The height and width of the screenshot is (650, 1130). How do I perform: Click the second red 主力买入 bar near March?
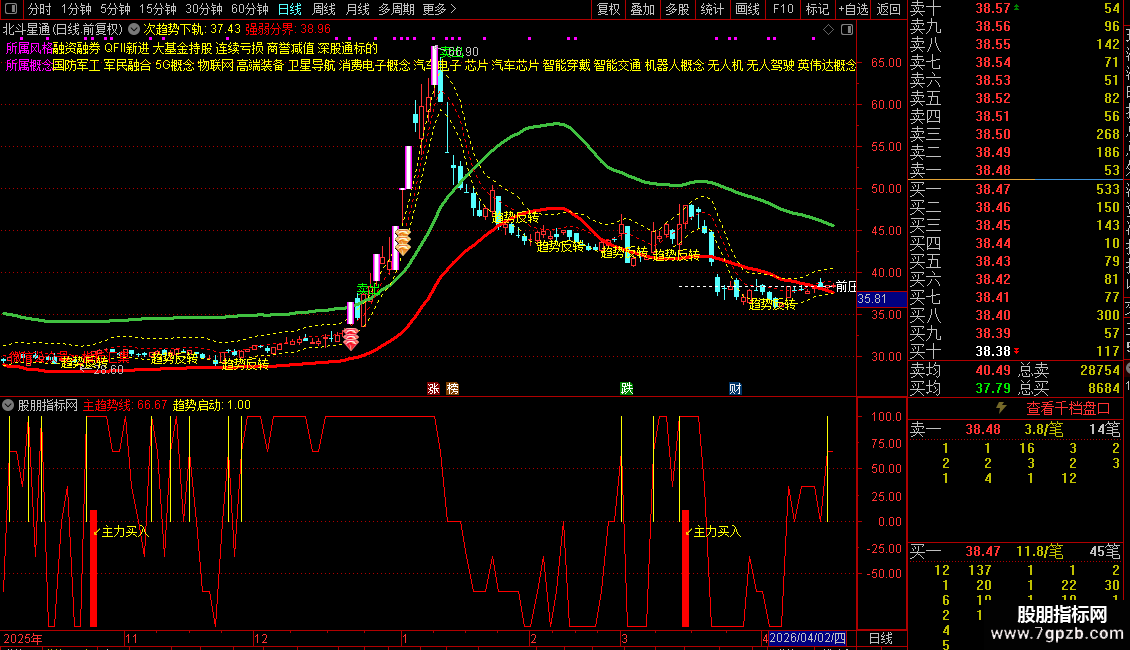point(685,569)
